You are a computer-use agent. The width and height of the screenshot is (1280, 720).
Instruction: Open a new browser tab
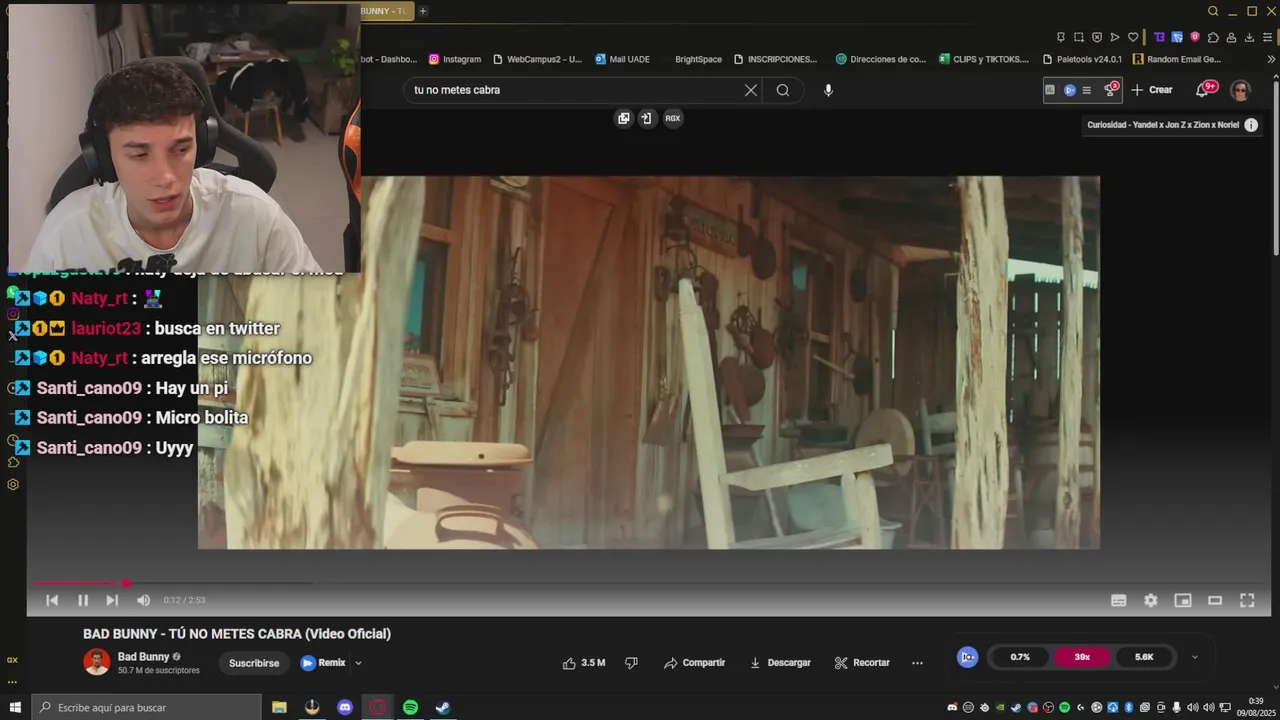[x=423, y=11]
